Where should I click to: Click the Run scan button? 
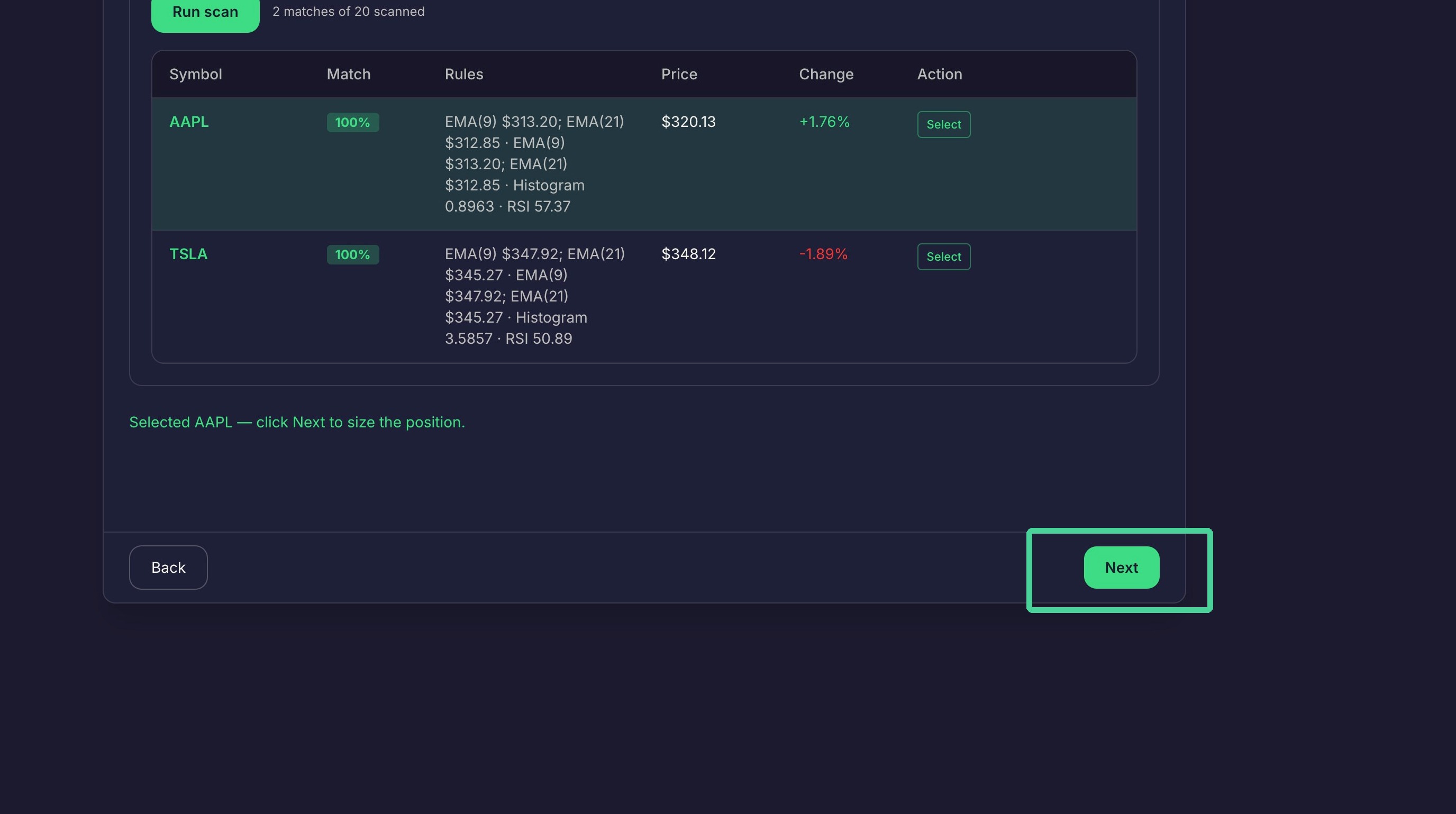(205, 11)
